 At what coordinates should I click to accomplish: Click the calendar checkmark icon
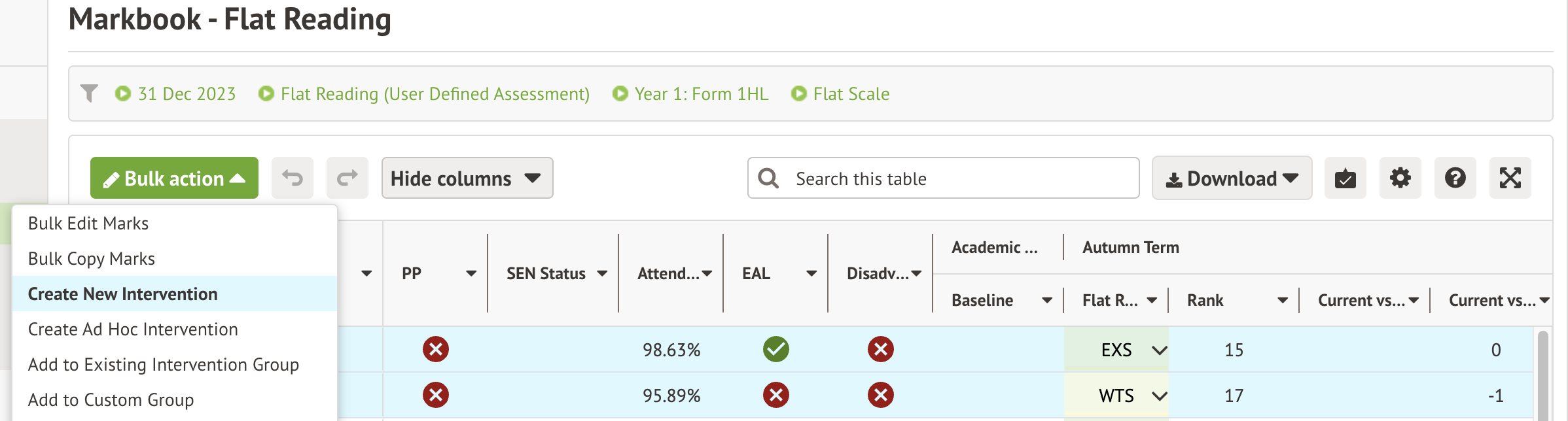[x=1345, y=178]
